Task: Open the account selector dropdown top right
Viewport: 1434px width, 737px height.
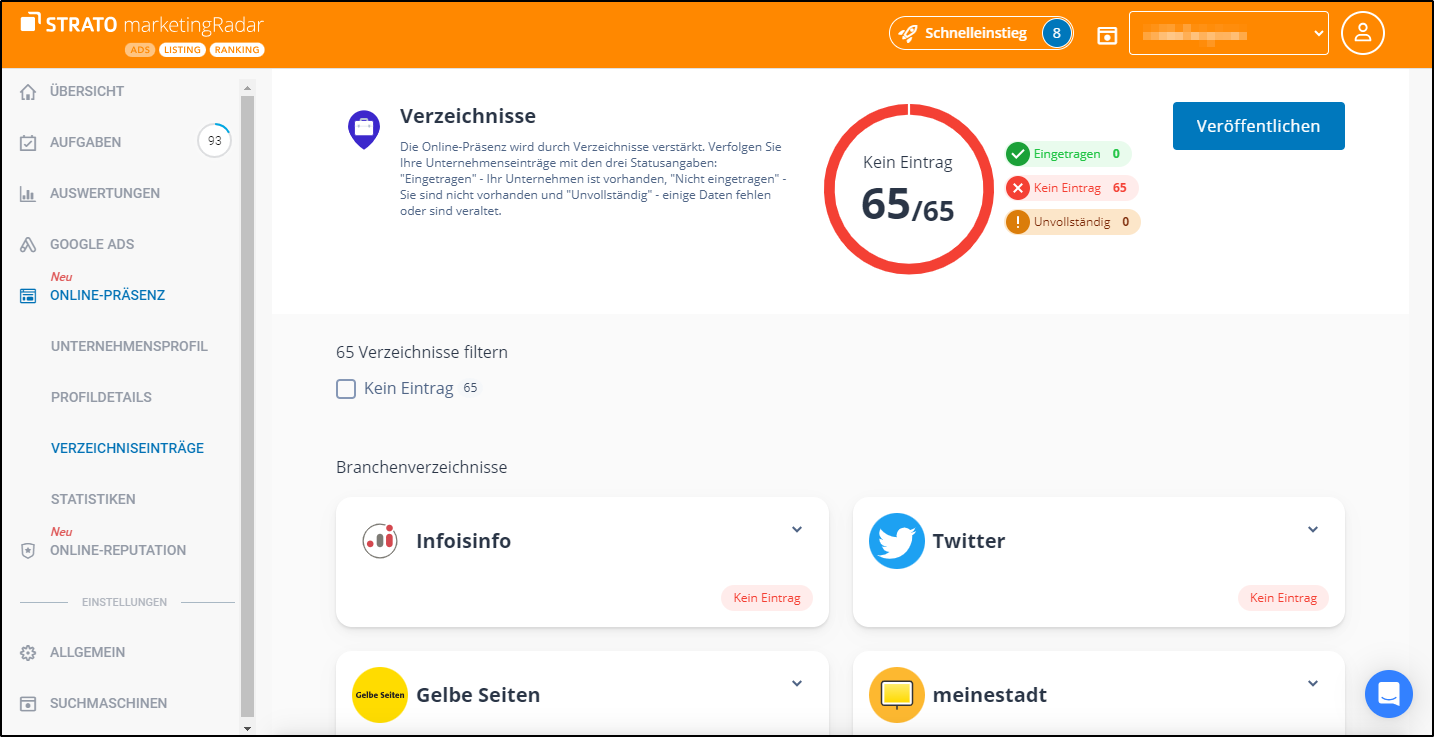Action: pyautogui.click(x=1228, y=33)
